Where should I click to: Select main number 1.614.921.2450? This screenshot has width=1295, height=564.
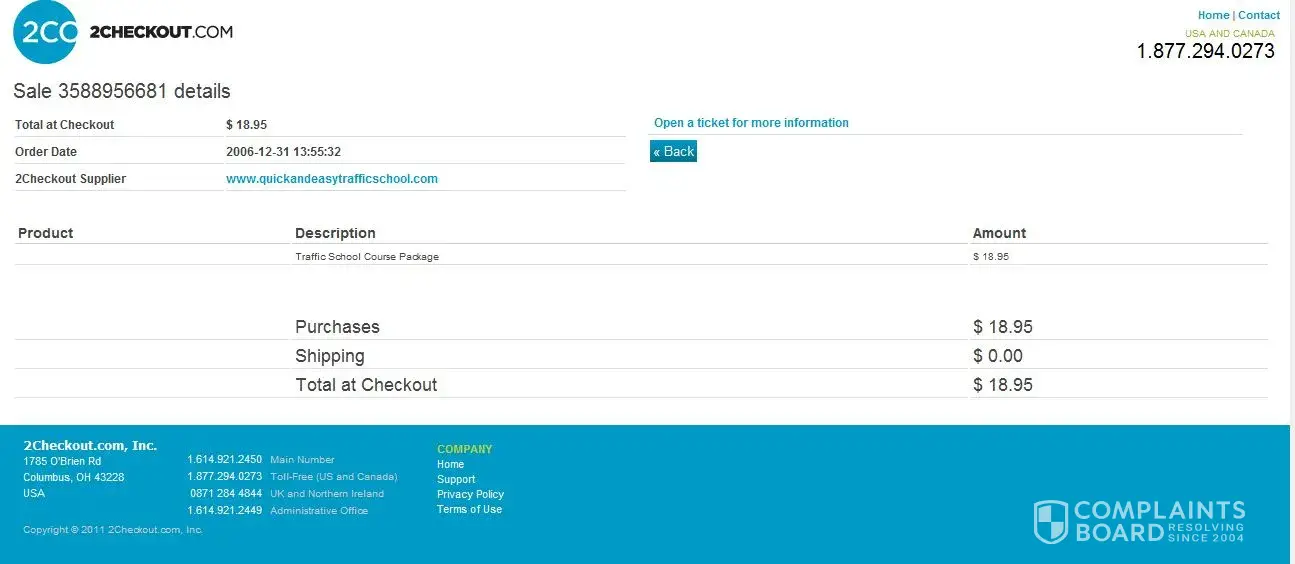225,460
